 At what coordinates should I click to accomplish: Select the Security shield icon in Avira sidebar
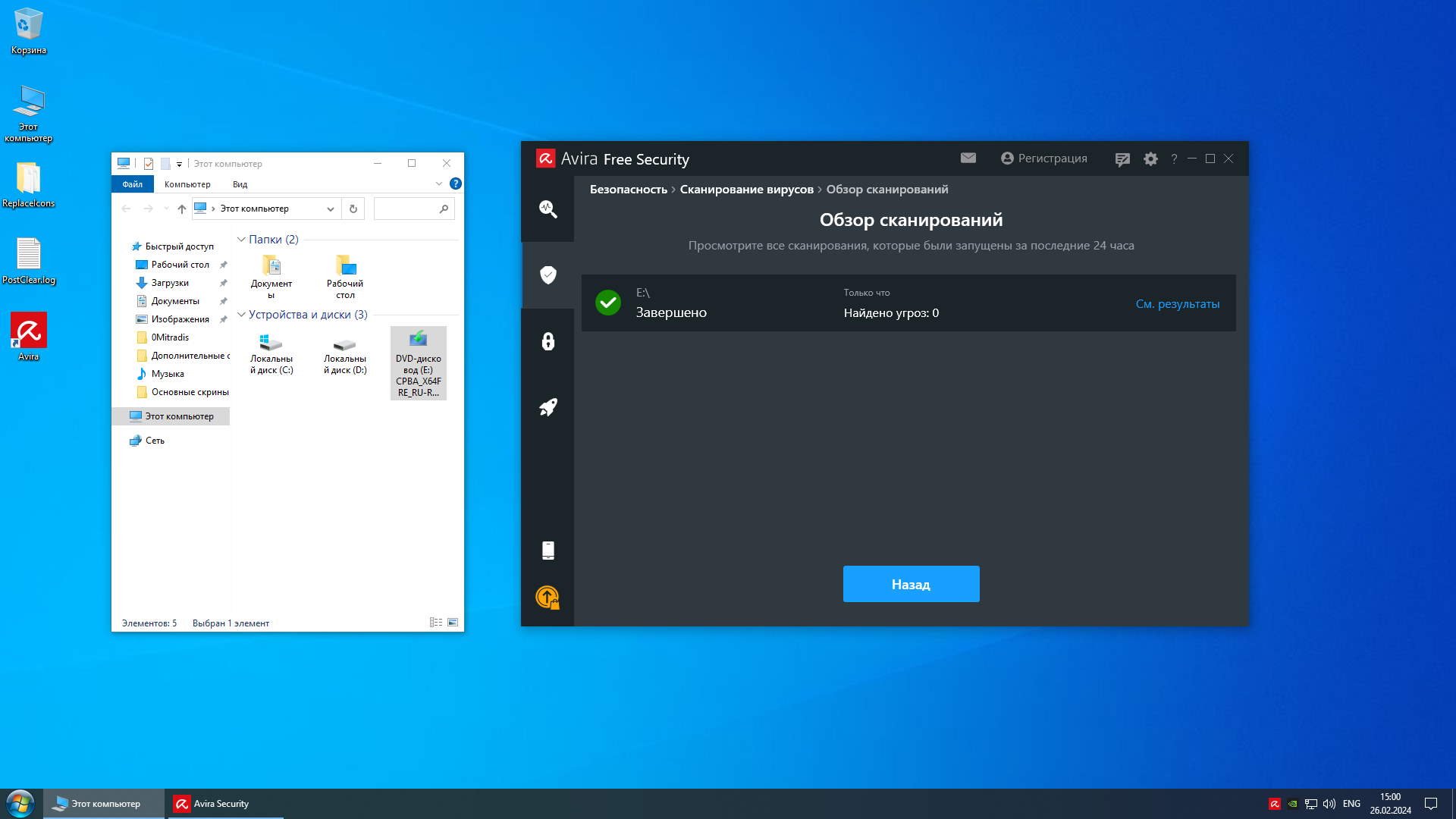(548, 275)
